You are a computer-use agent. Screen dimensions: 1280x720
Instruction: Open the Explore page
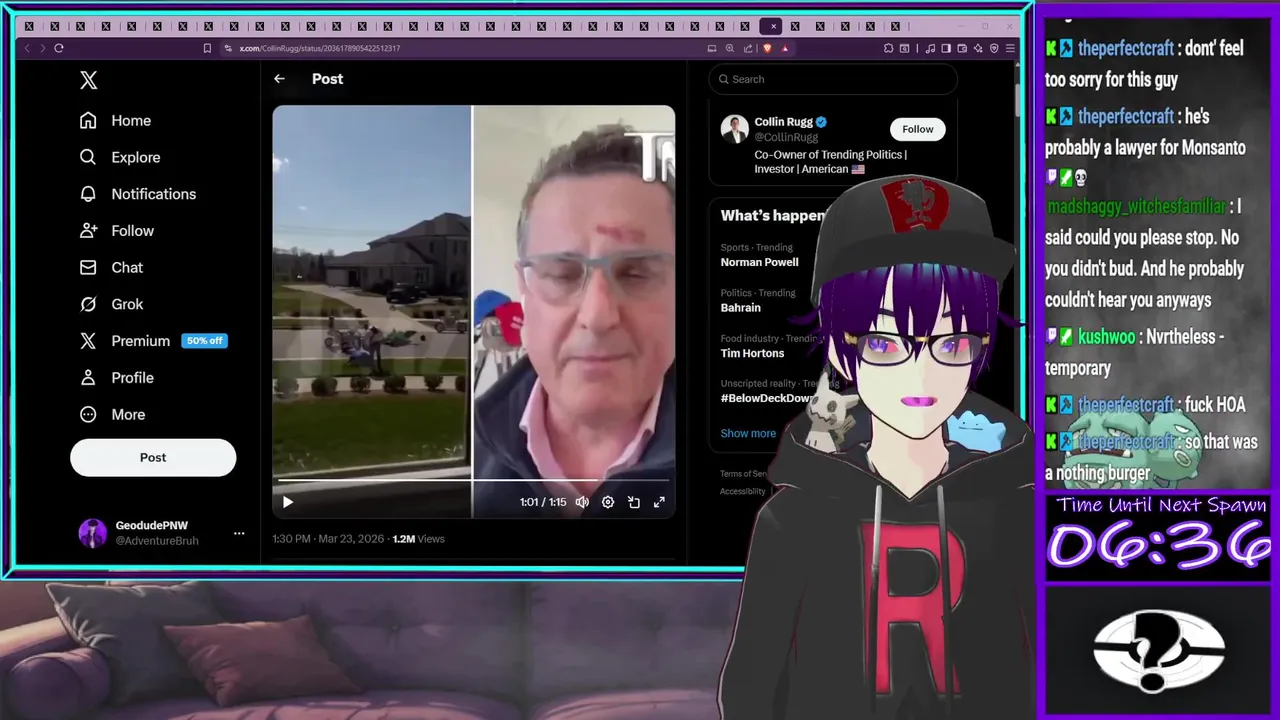[120, 157]
